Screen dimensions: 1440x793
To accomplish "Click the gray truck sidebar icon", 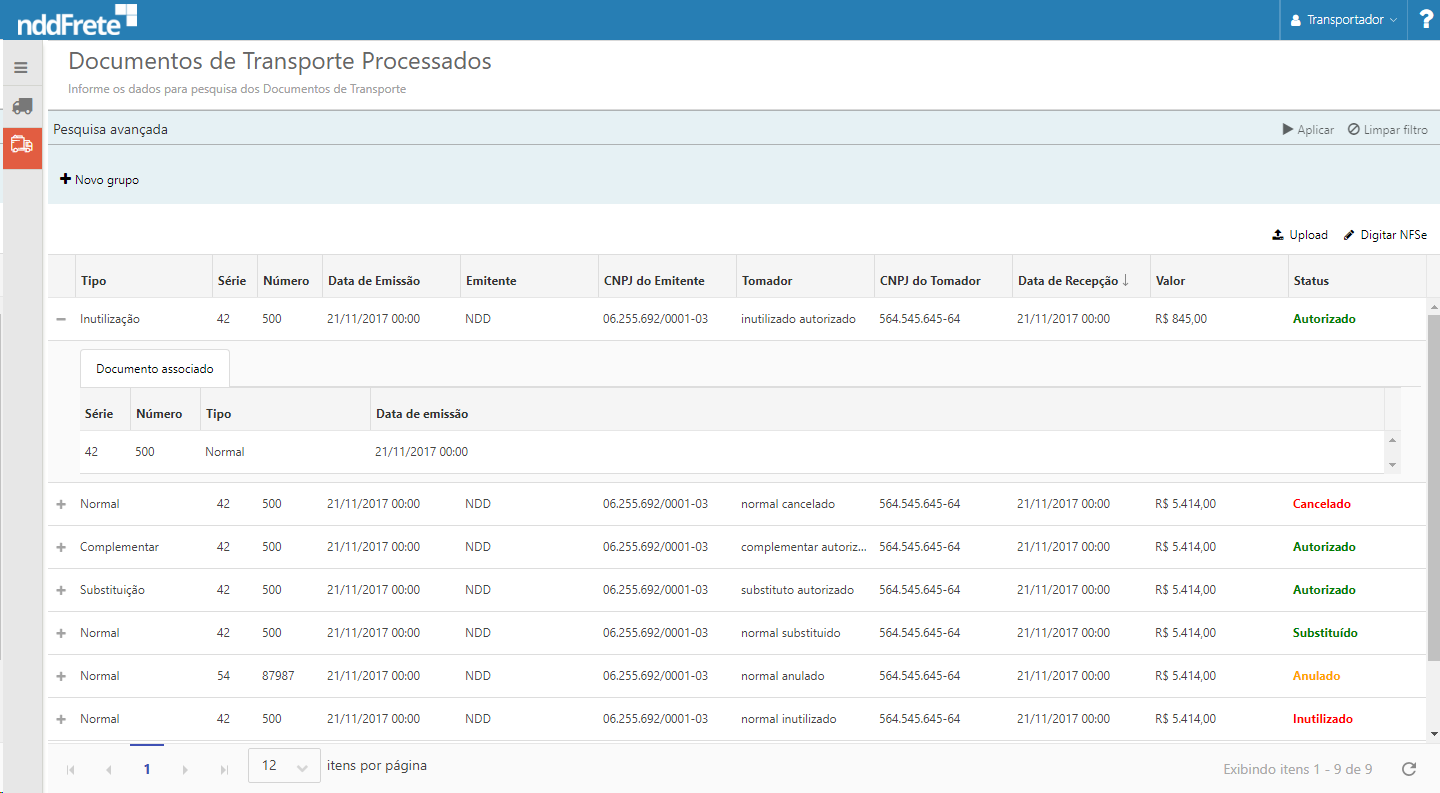I will 22,106.
